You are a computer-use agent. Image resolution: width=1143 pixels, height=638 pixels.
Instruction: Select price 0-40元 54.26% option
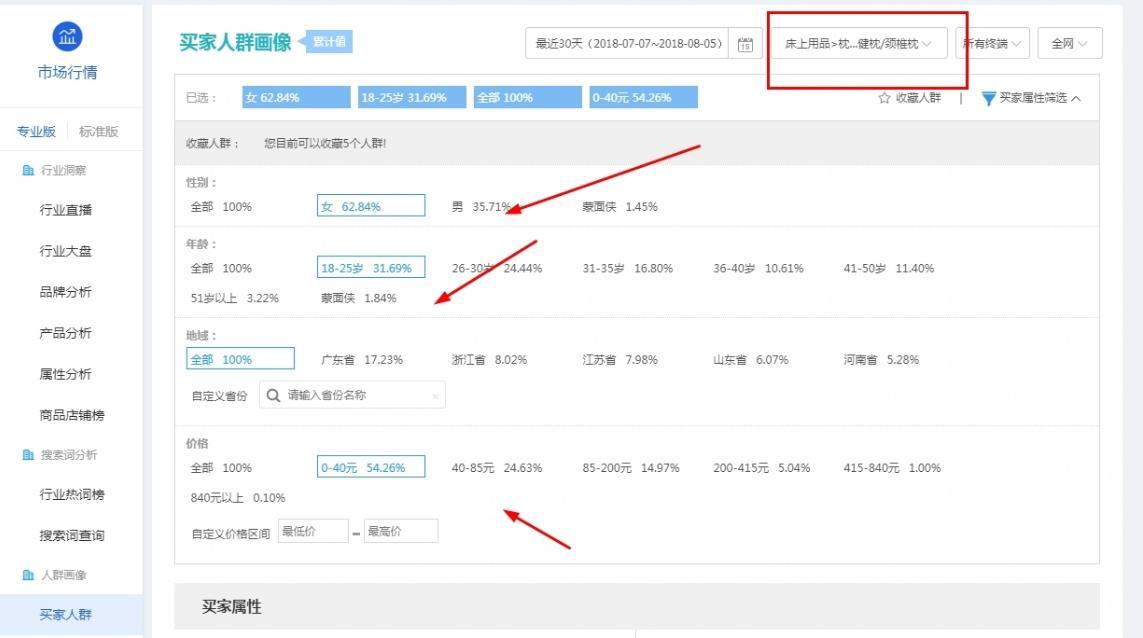pyautogui.click(x=371, y=467)
